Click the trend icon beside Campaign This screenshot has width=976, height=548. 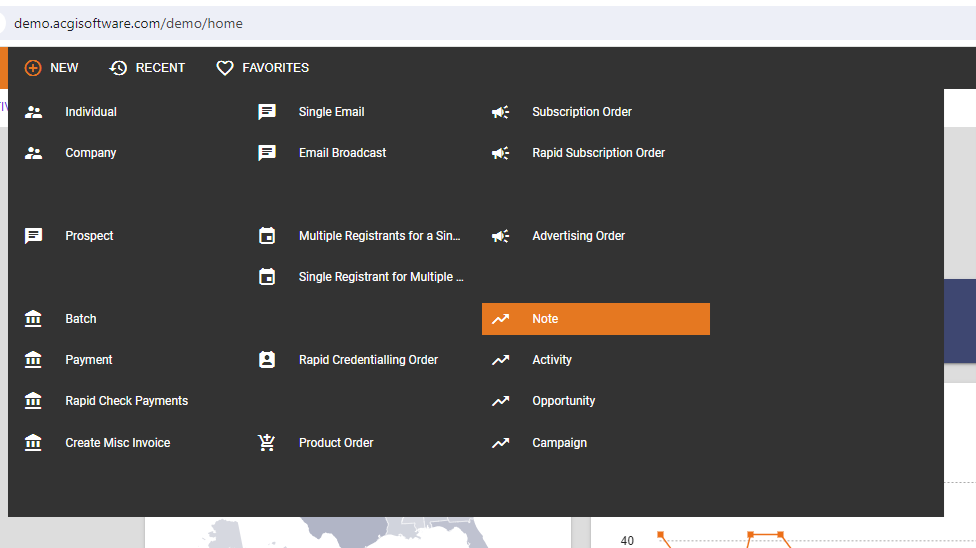[x=500, y=443]
